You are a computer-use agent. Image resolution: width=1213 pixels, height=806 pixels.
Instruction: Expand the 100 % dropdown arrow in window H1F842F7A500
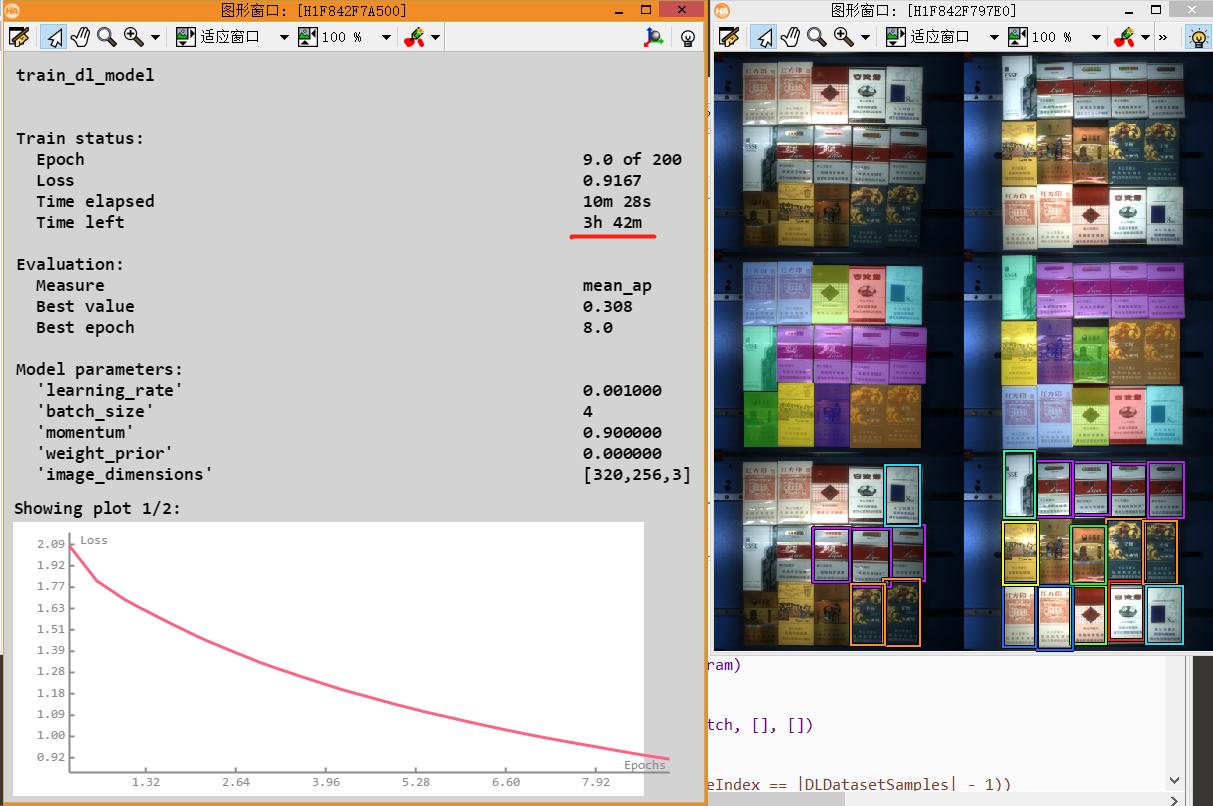(386, 38)
